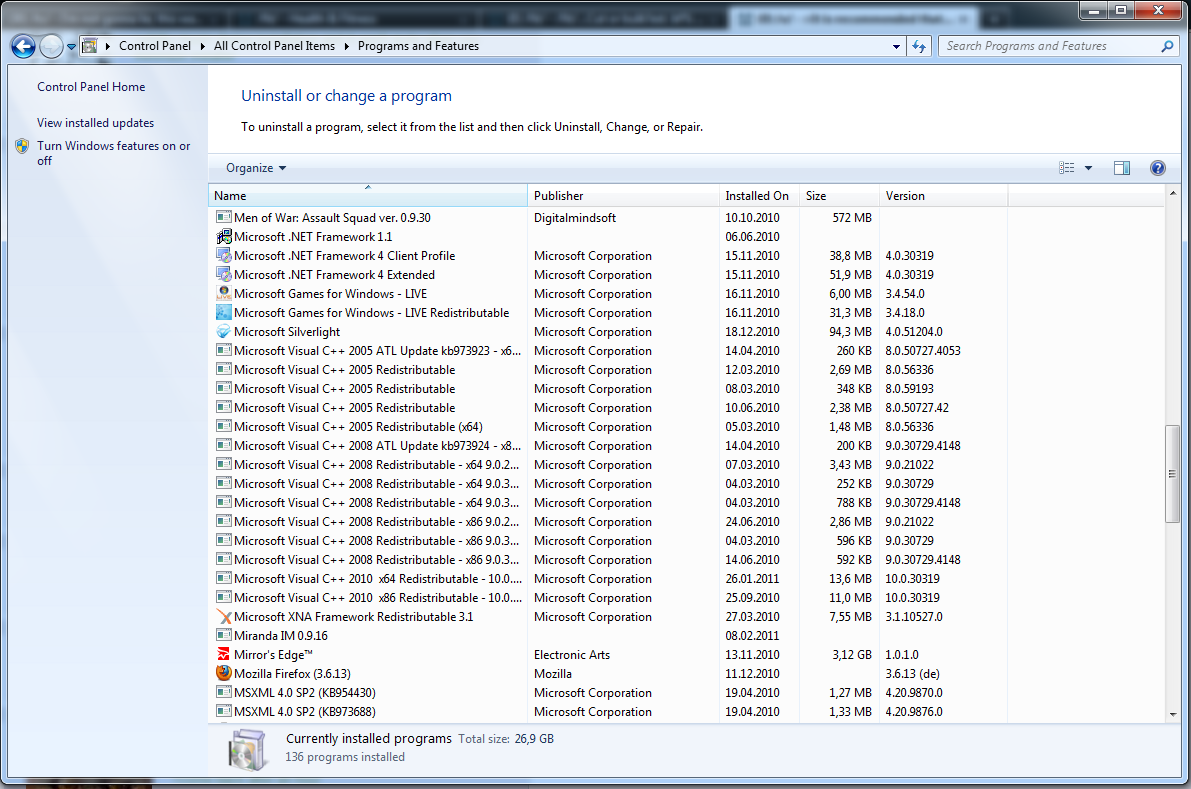1191x789 pixels.
Task: Select .NET Framework 4 Client Profile icon
Action: [223, 255]
